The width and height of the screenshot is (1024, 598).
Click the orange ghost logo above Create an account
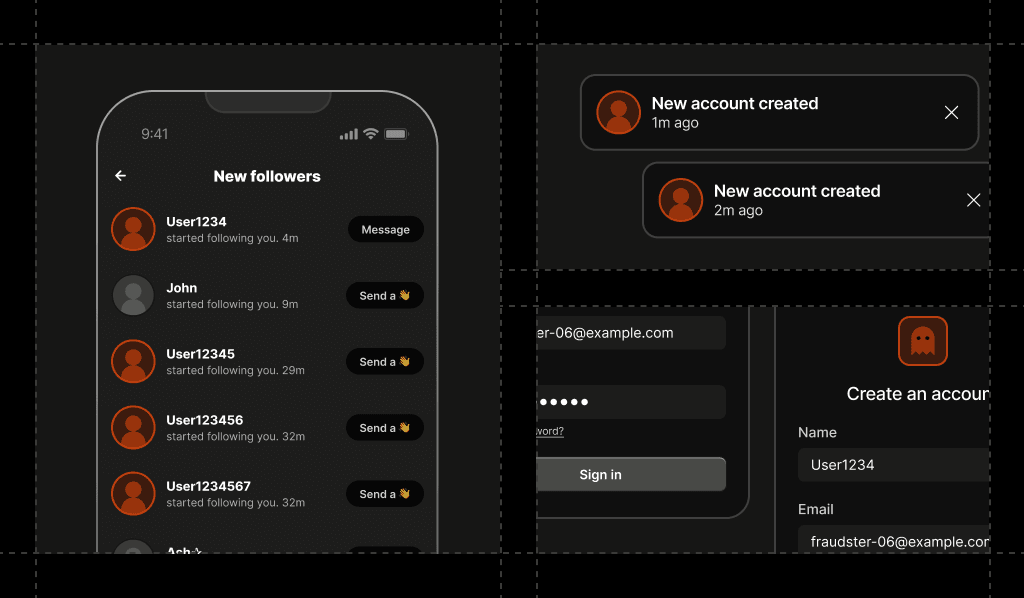[922, 341]
